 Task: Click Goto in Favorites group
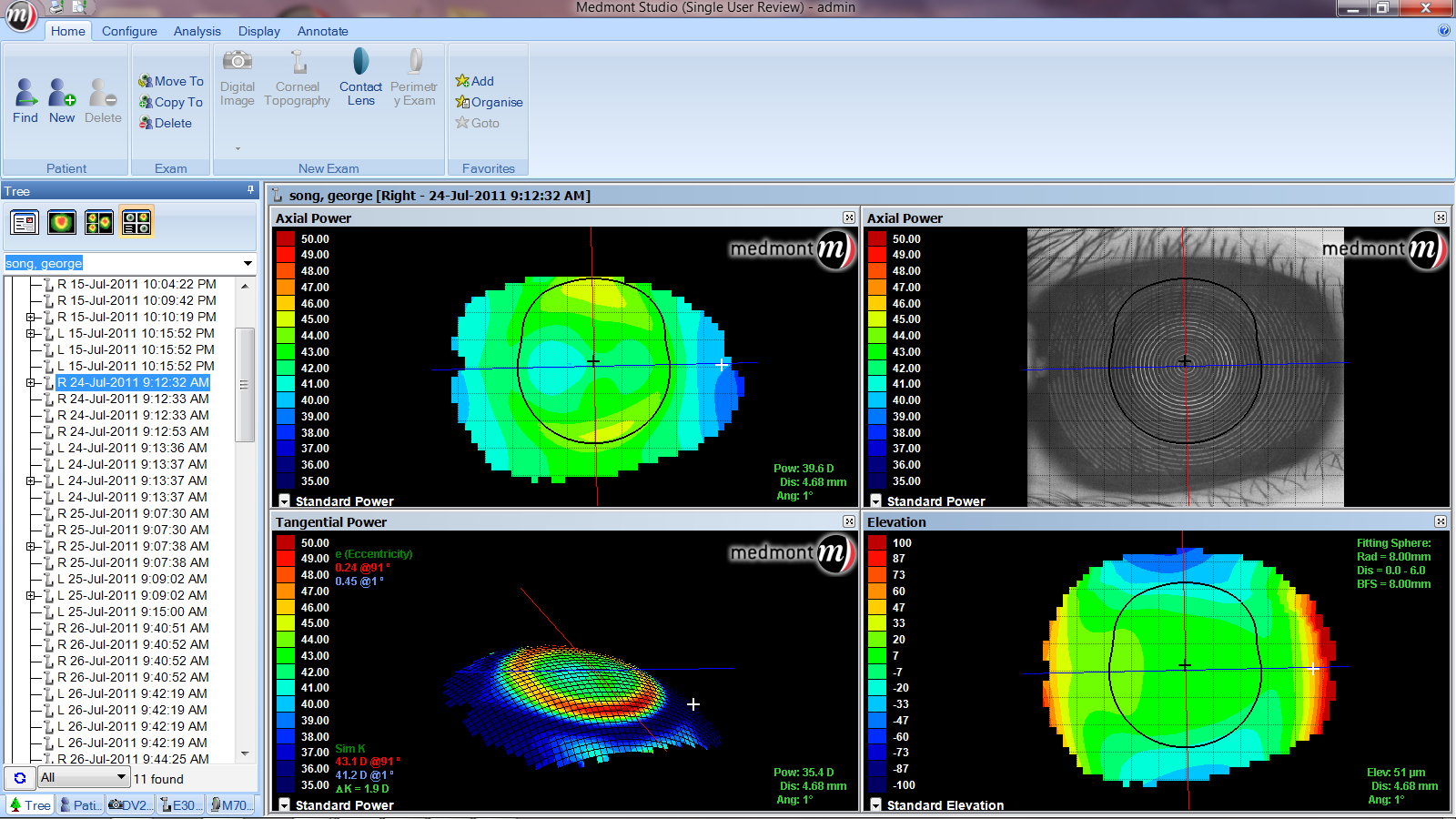click(478, 123)
